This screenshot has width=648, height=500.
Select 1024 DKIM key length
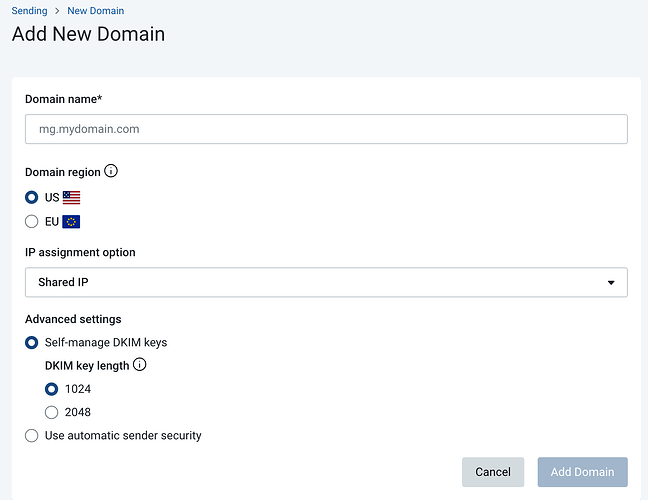click(x=52, y=389)
